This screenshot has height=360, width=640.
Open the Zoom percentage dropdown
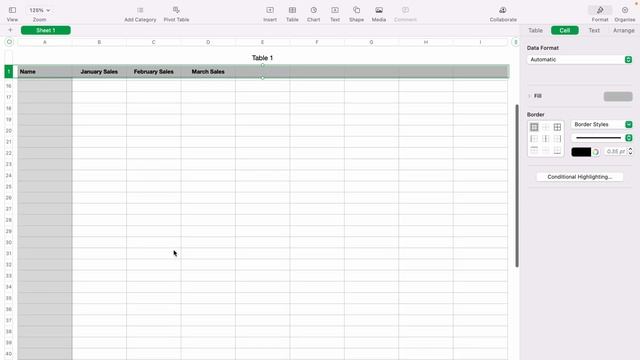click(x=40, y=10)
